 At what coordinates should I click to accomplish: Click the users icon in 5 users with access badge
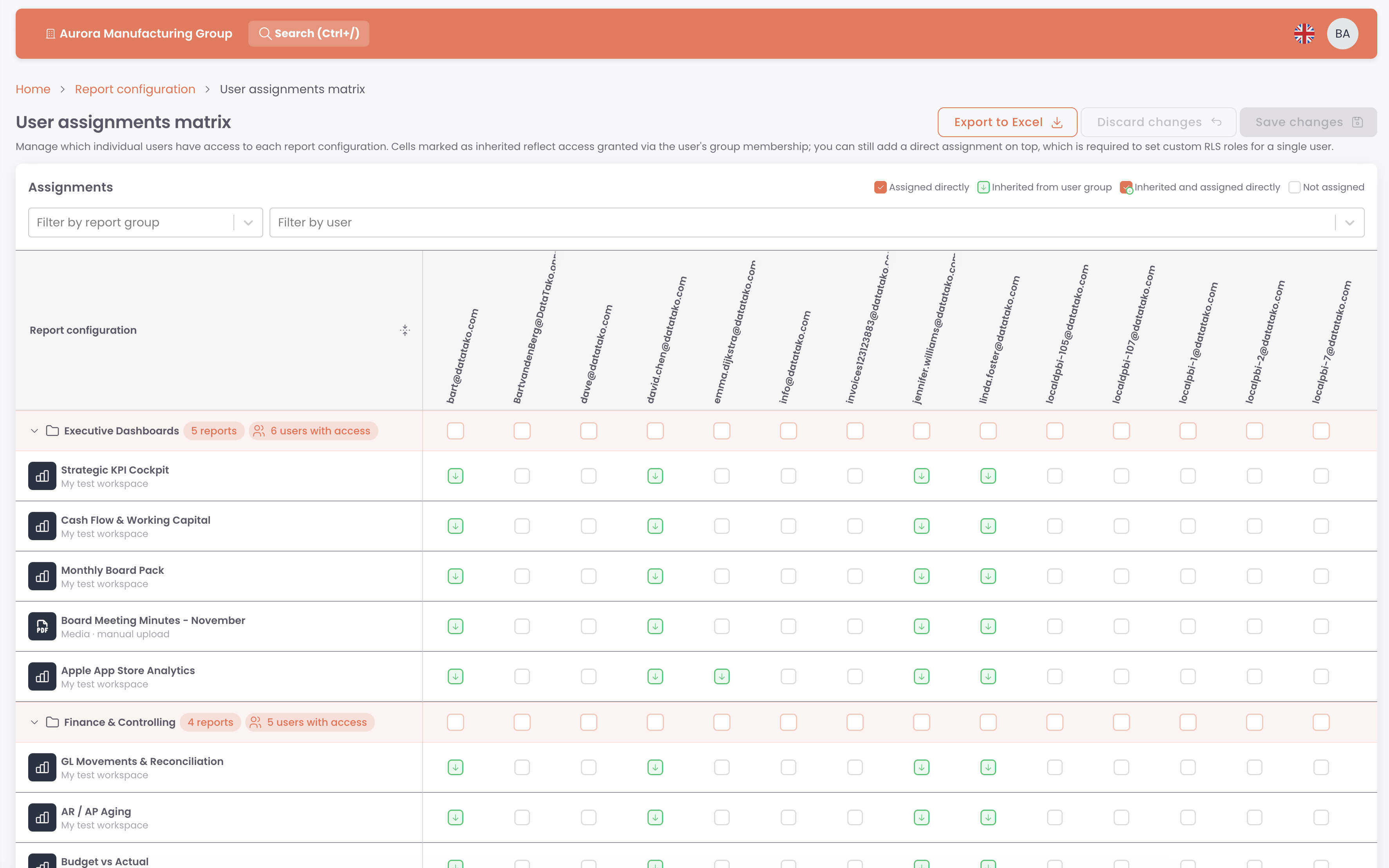point(256,722)
